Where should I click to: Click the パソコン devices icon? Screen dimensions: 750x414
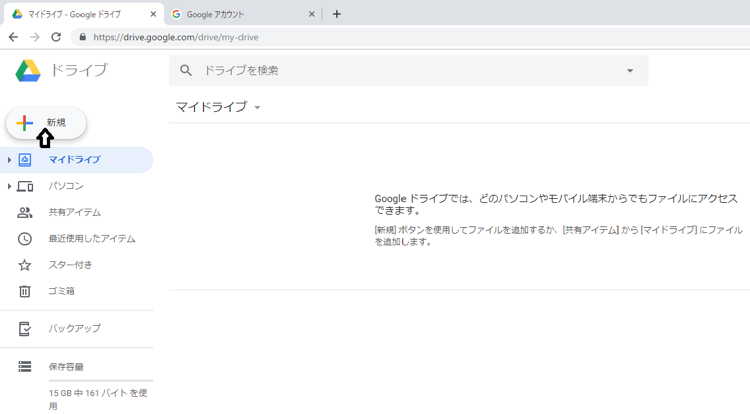point(25,186)
